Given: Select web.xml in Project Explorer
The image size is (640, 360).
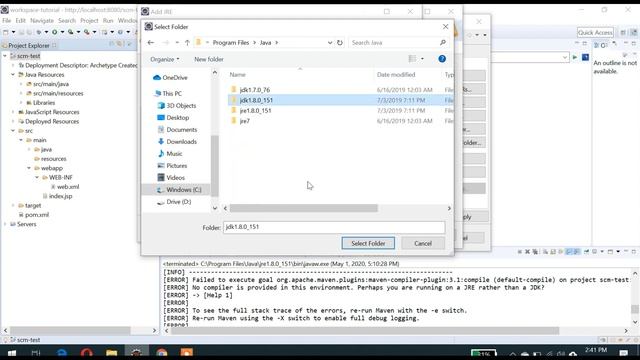Looking at the screenshot, I should click(64, 187).
